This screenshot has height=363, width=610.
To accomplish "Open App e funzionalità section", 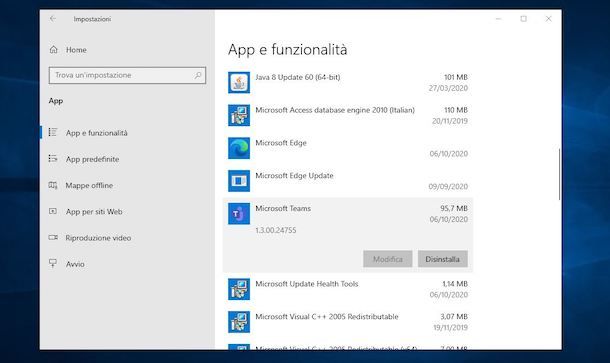I will pos(96,133).
